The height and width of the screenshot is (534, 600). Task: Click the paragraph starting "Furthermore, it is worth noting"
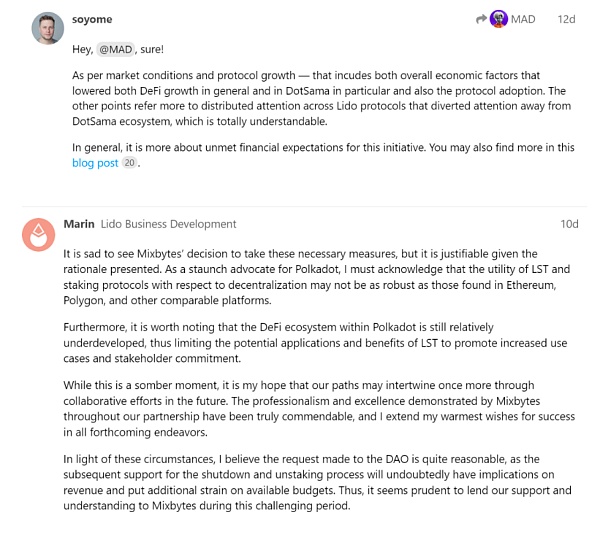click(310, 343)
